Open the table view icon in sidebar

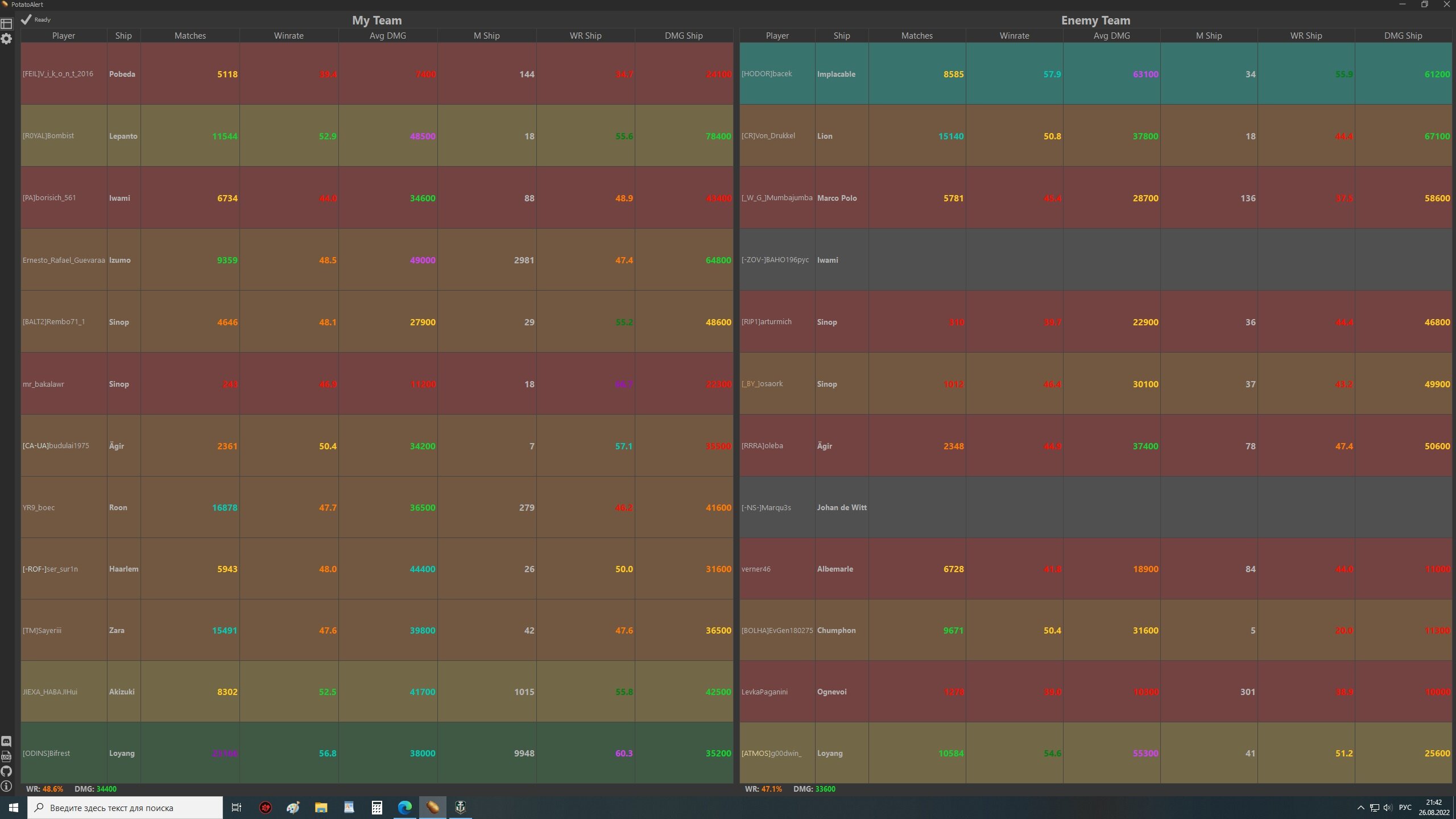point(6,24)
